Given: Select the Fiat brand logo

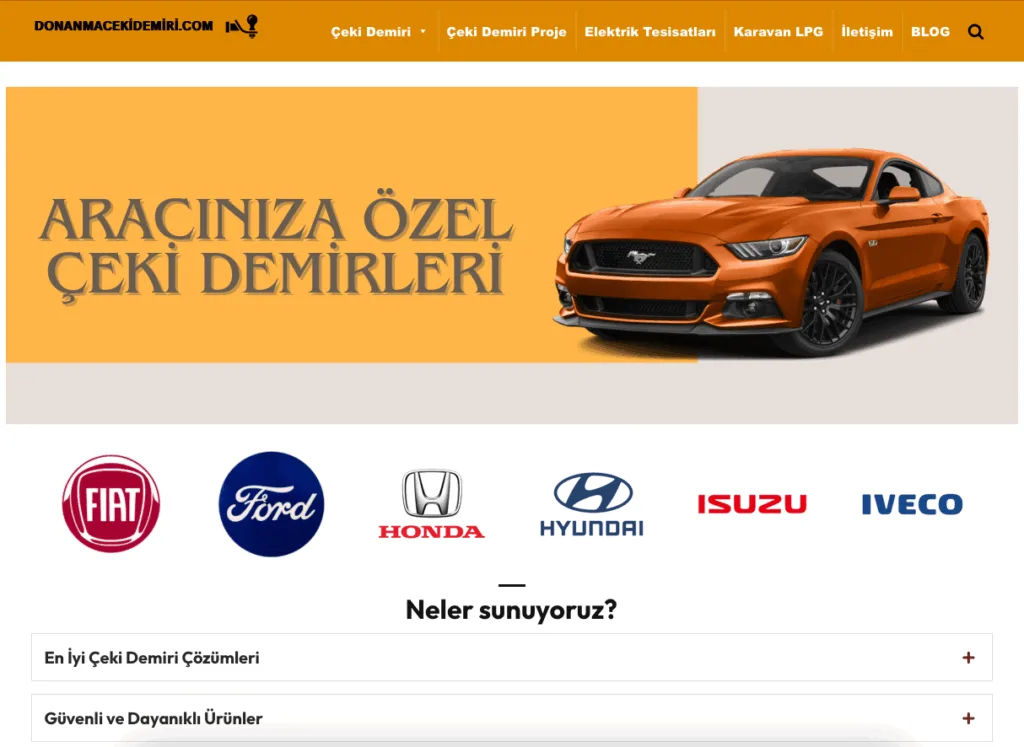Looking at the screenshot, I should [111, 503].
